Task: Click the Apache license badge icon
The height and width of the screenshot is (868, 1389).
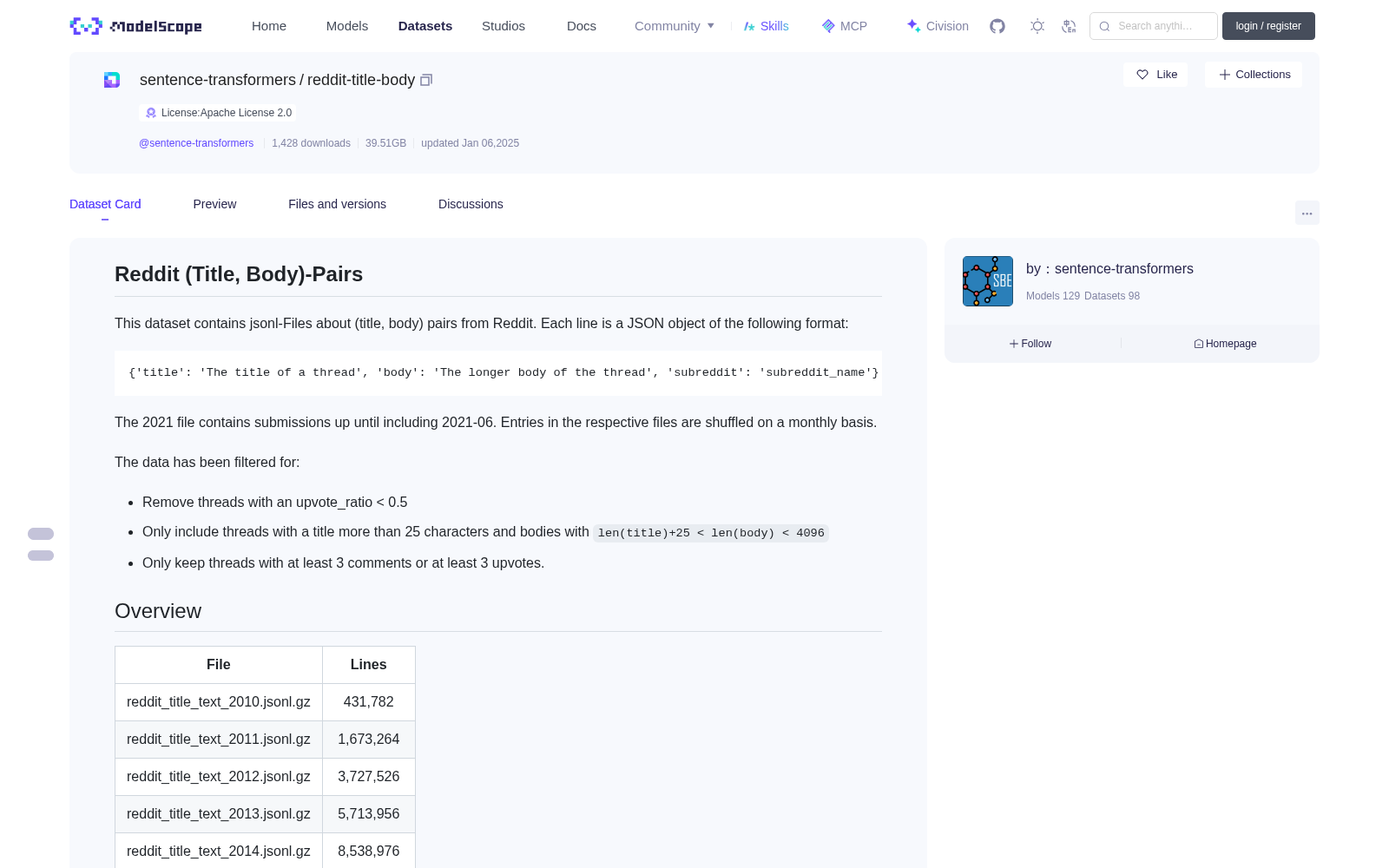Action: coord(151,113)
